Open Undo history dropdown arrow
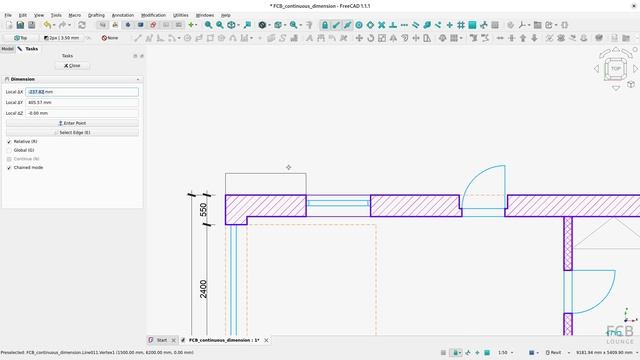 (54, 25)
